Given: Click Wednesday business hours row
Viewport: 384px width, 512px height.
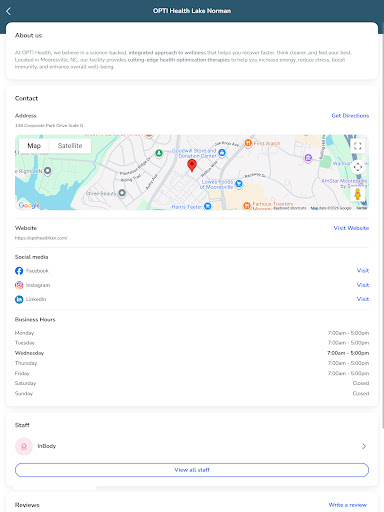Looking at the screenshot, I should [x=192, y=353].
